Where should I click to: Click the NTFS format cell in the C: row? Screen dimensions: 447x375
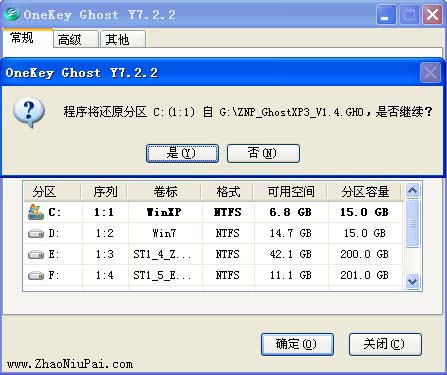point(228,212)
